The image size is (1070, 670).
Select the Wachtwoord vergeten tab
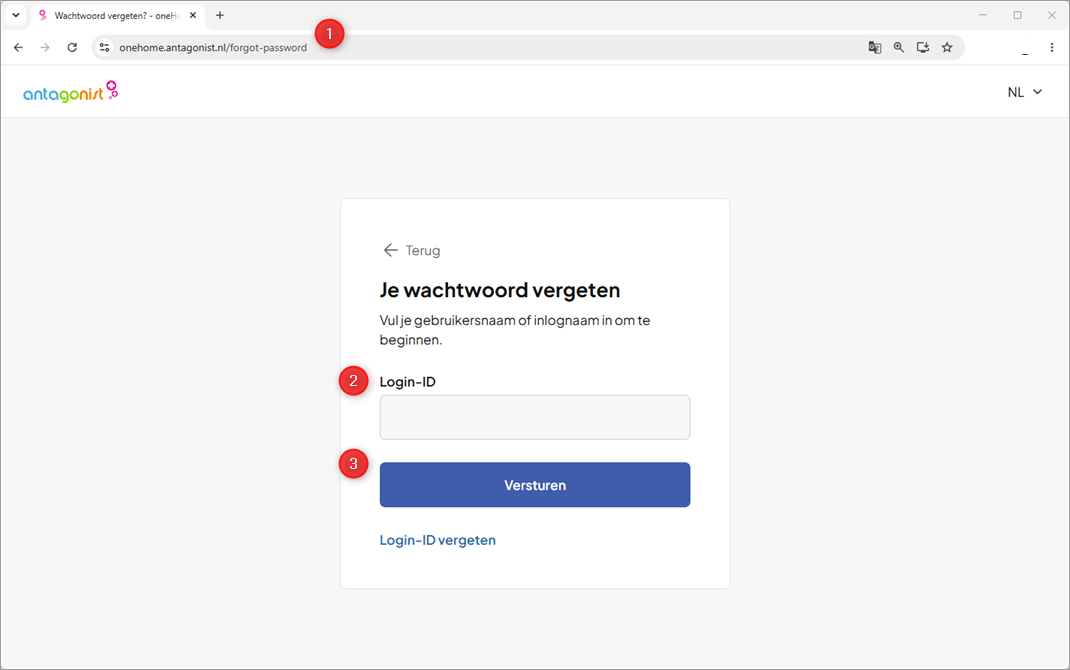117,15
